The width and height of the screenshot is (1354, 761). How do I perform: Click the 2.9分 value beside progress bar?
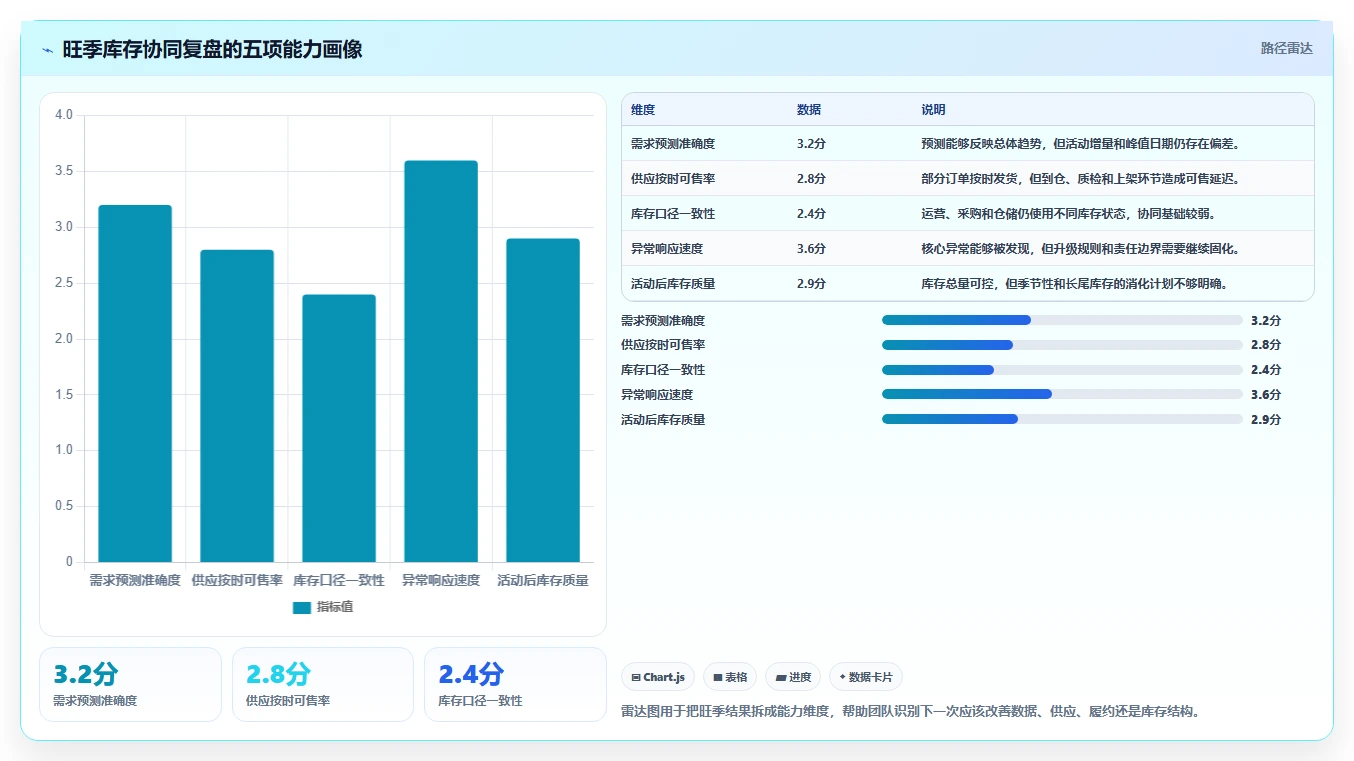point(1266,419)
